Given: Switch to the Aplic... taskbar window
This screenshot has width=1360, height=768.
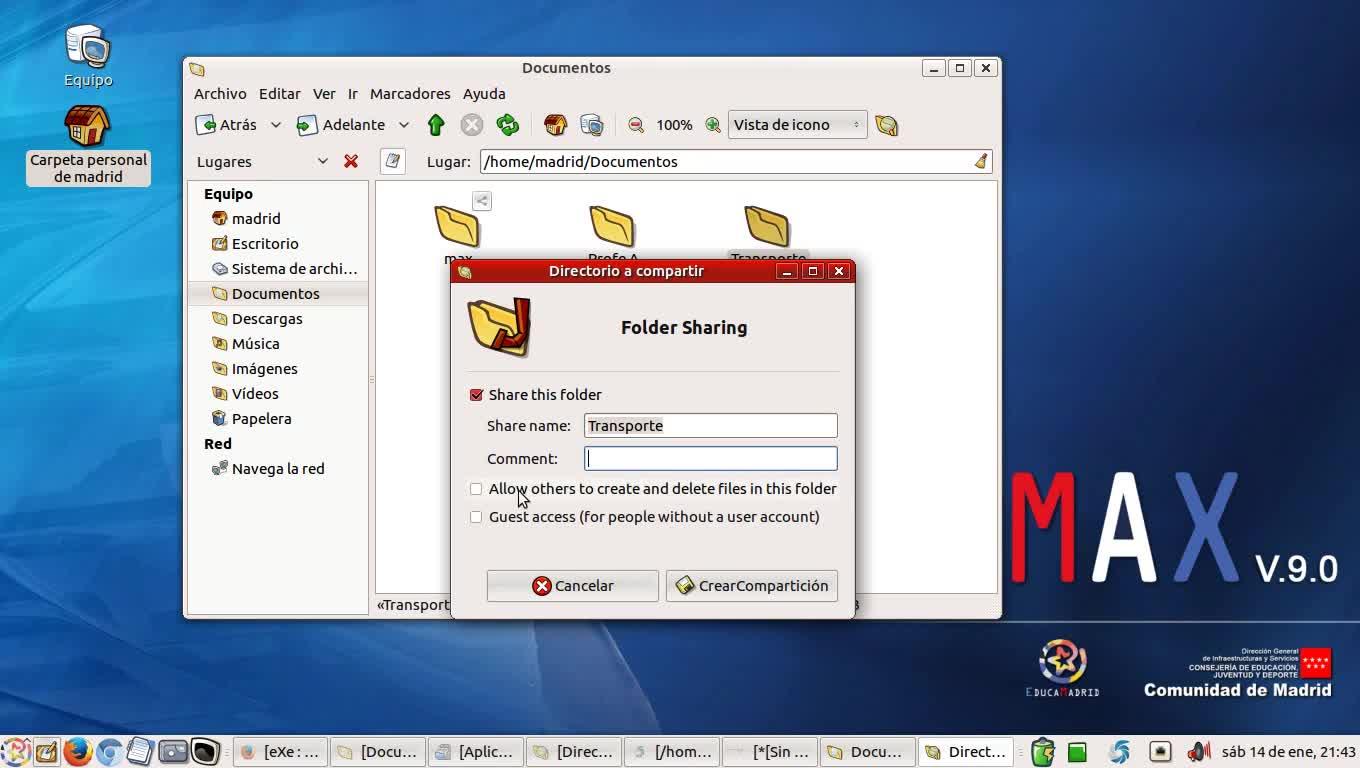Looking at the screenshot, I should (476, 752).
